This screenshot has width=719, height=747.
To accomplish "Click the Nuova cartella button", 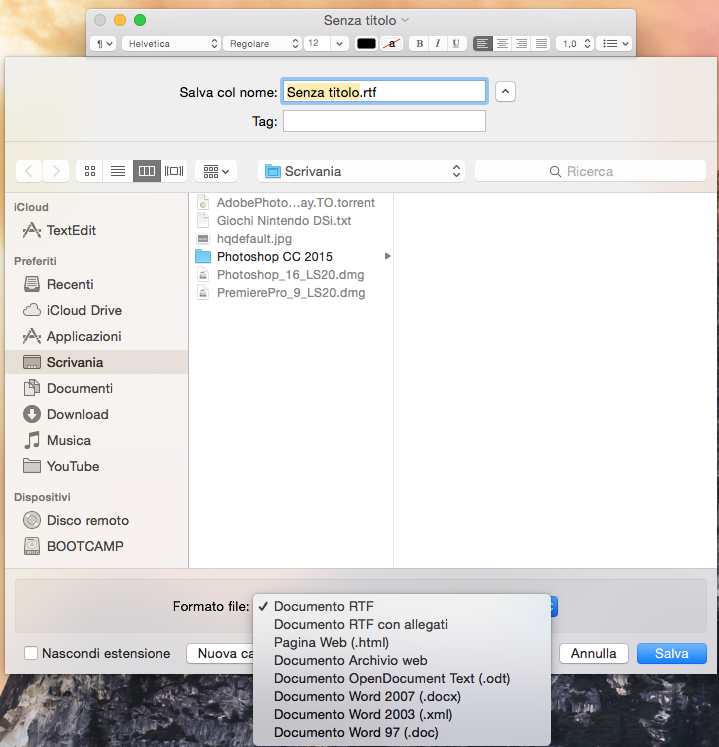I will [x=220, y=653].
